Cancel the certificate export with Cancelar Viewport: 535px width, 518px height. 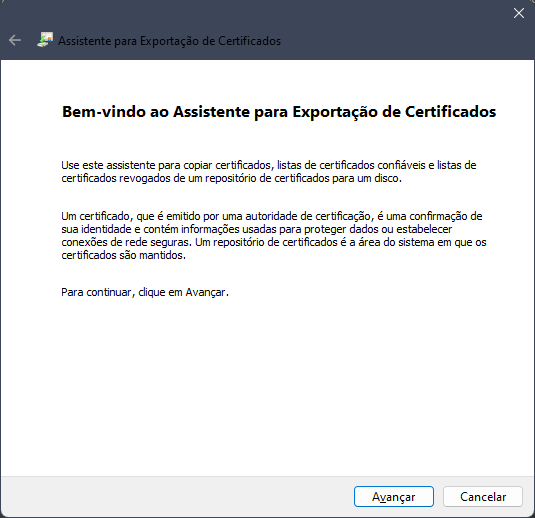tap(483, 497)
